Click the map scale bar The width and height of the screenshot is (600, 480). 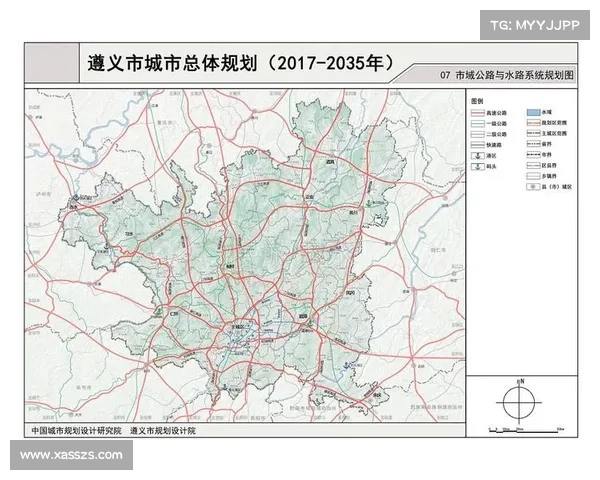(x=527, y=431)
